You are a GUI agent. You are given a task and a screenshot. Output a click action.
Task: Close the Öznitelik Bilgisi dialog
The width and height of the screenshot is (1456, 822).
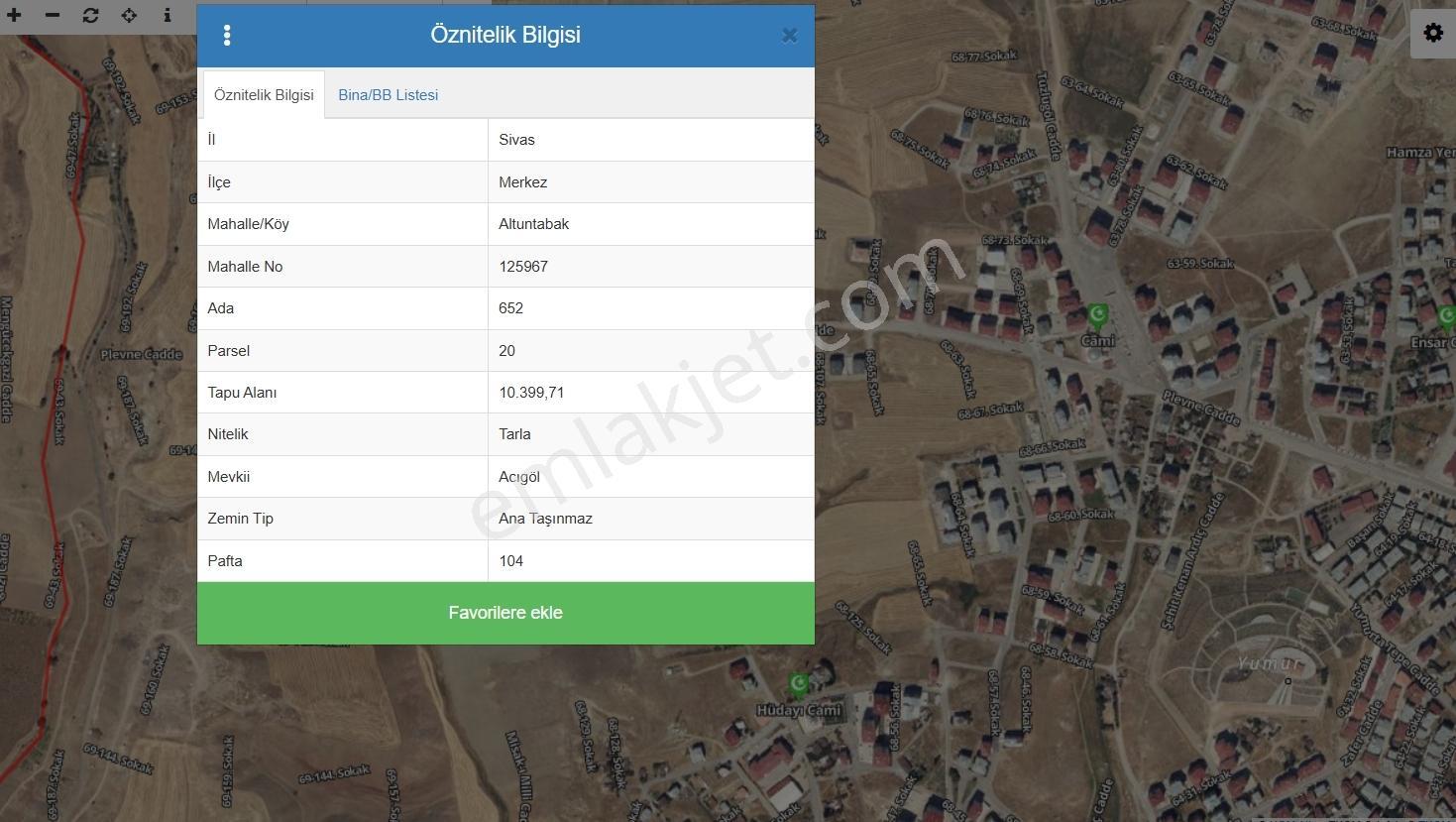pos(789,36)
